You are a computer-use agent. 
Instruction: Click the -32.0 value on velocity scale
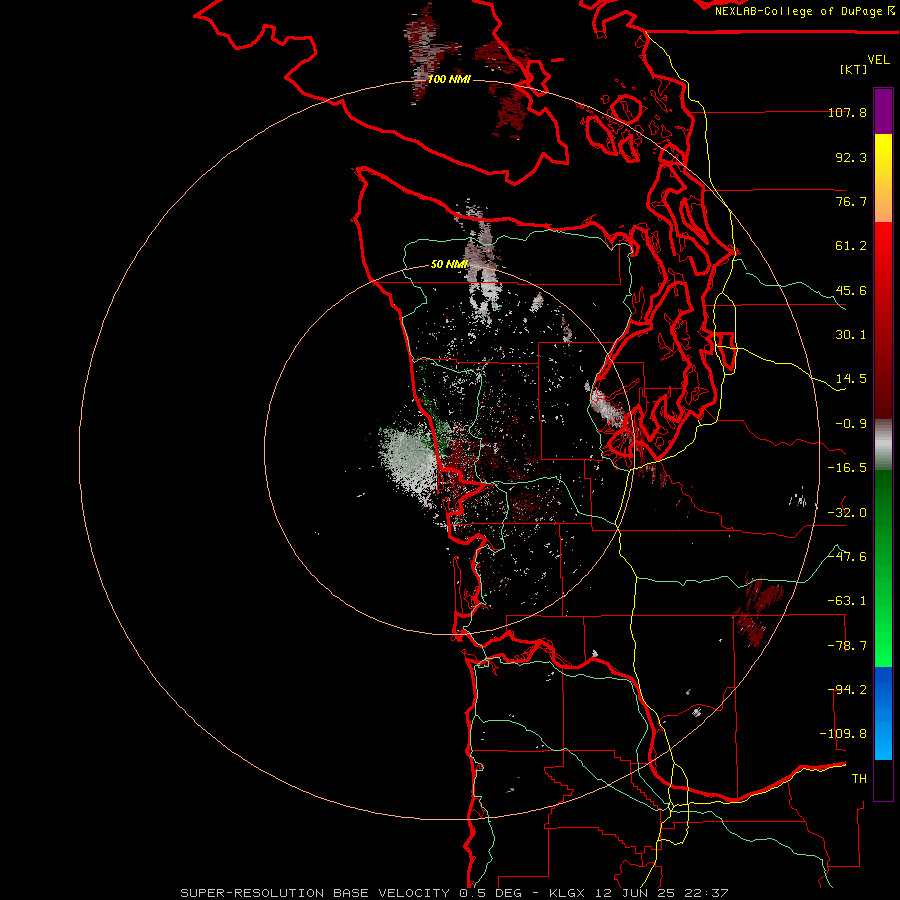click(x=847, y=513)
